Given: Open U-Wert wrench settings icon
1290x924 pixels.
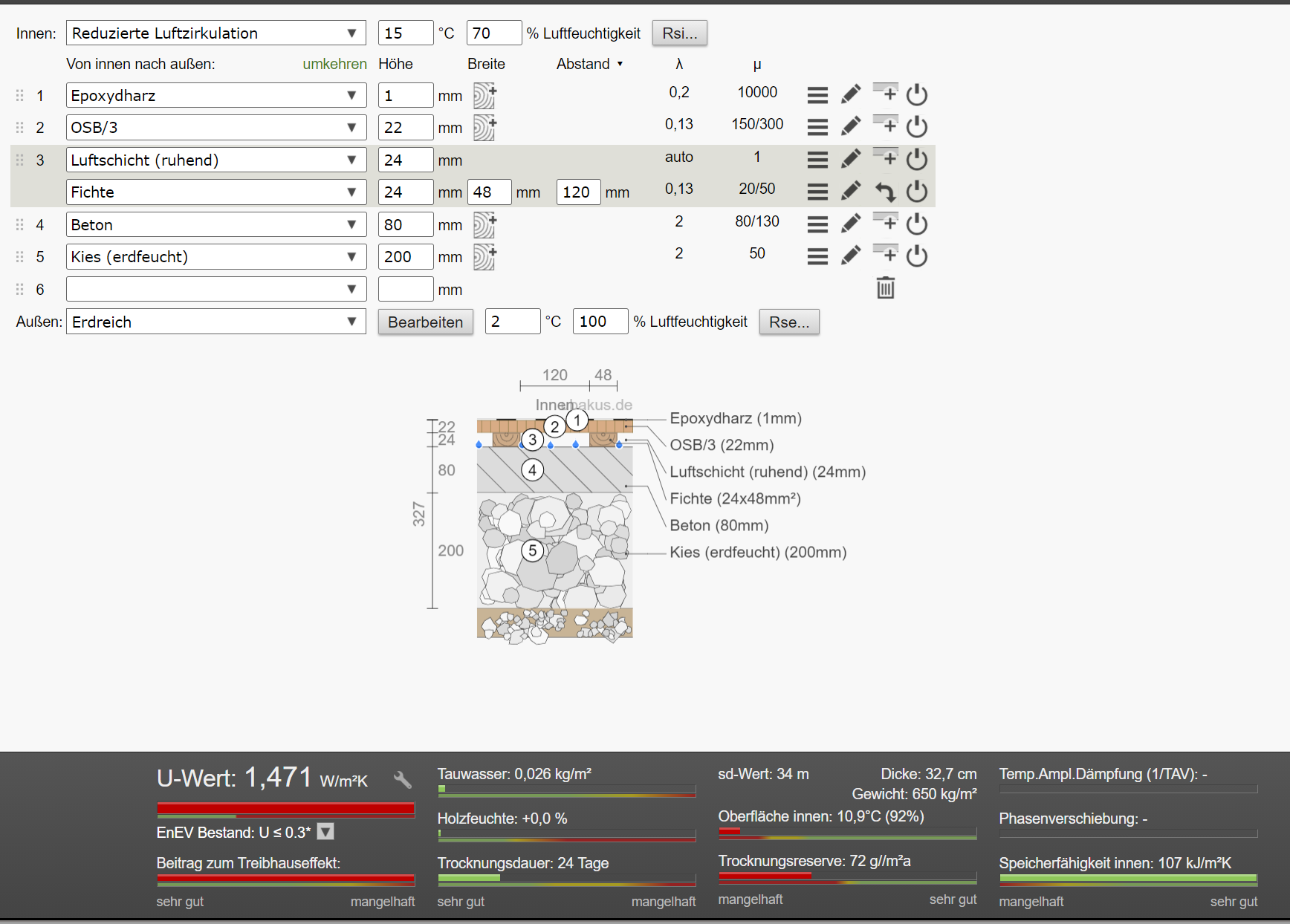Looking at the screenshot, I should coord(403,779).
